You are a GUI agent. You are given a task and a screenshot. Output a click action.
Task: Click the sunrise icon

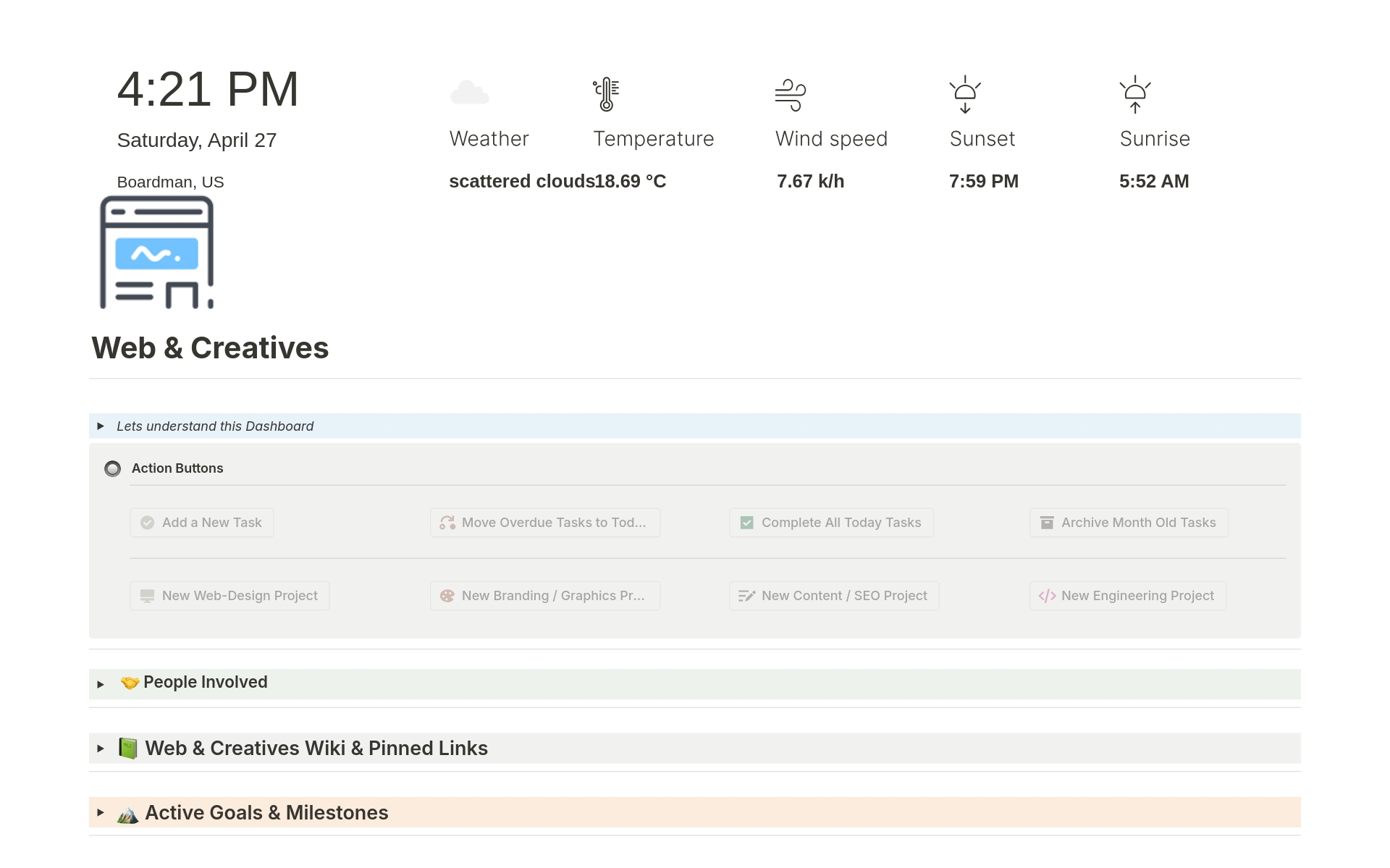click(x=1134, y=95)
